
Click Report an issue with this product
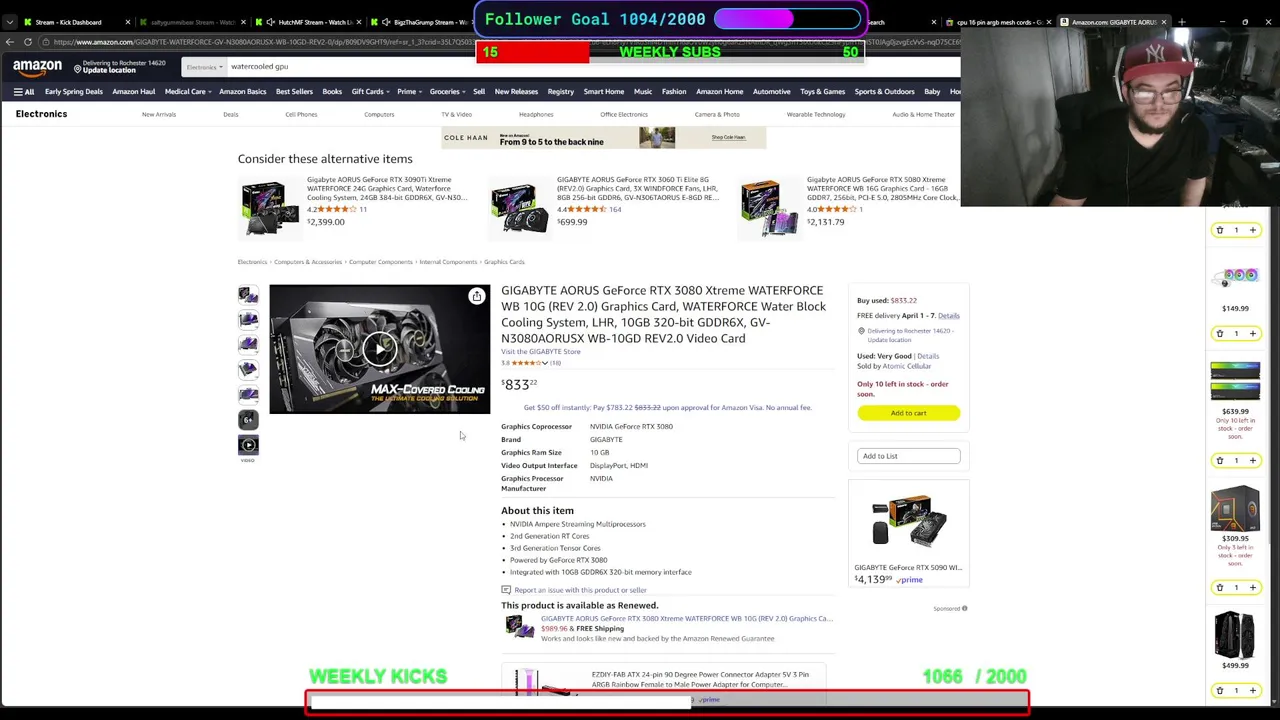(580, 590)
